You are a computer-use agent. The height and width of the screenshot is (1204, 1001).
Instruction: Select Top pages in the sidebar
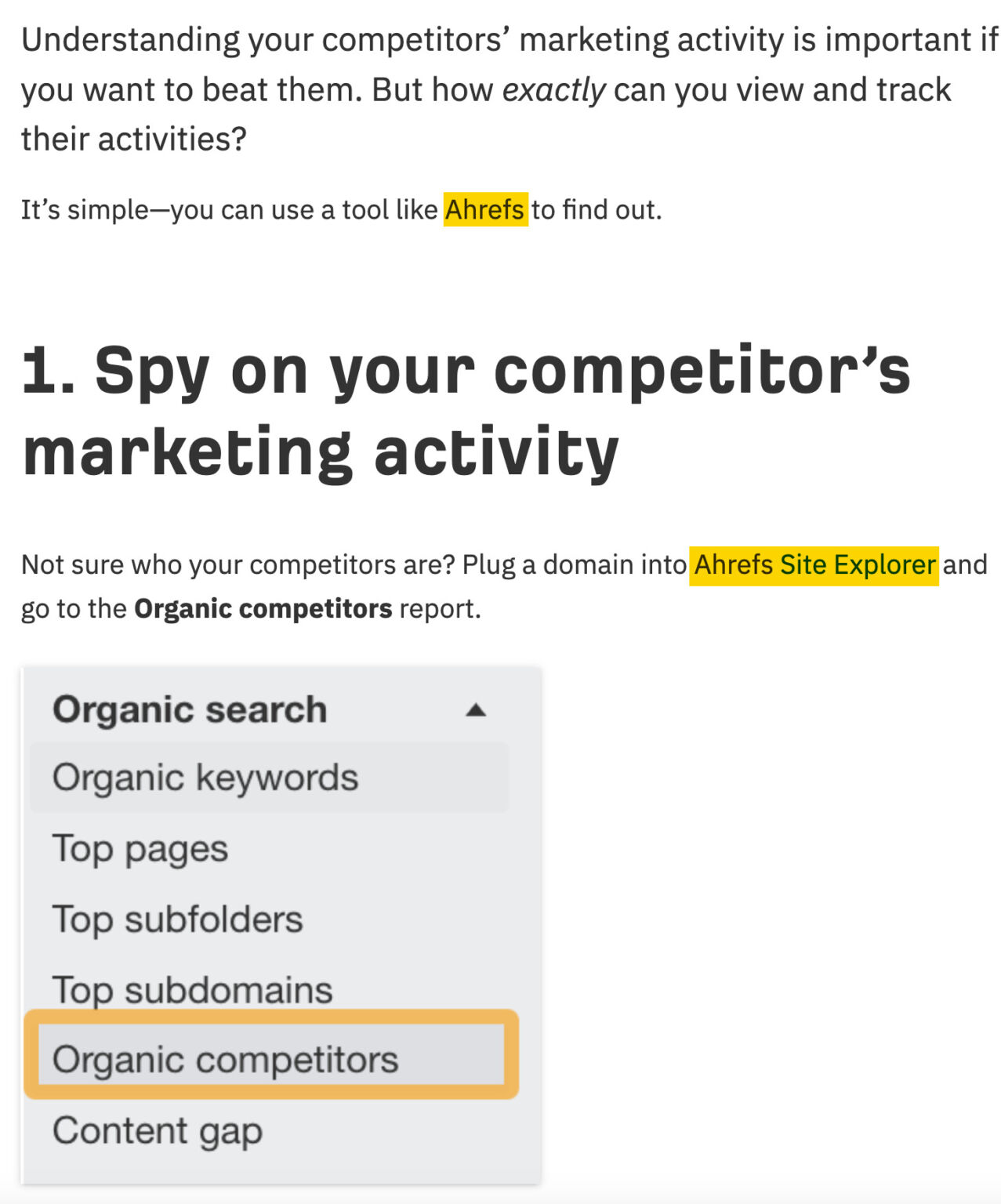(x=140, y=848)
